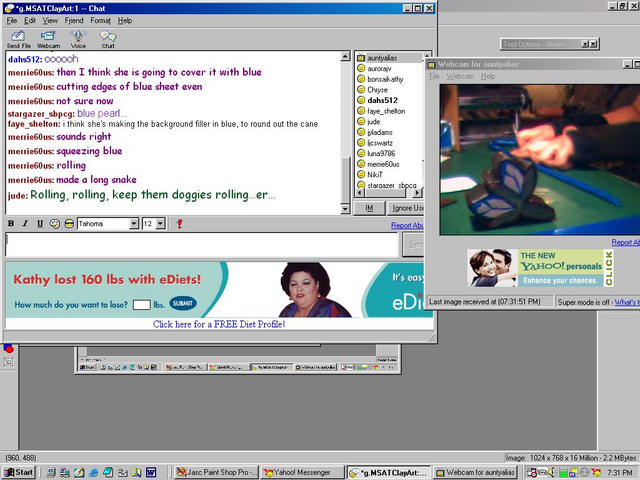This screenshot has width=640, height=480.
Task: Open the Friend menu
Action: [74, 20]
